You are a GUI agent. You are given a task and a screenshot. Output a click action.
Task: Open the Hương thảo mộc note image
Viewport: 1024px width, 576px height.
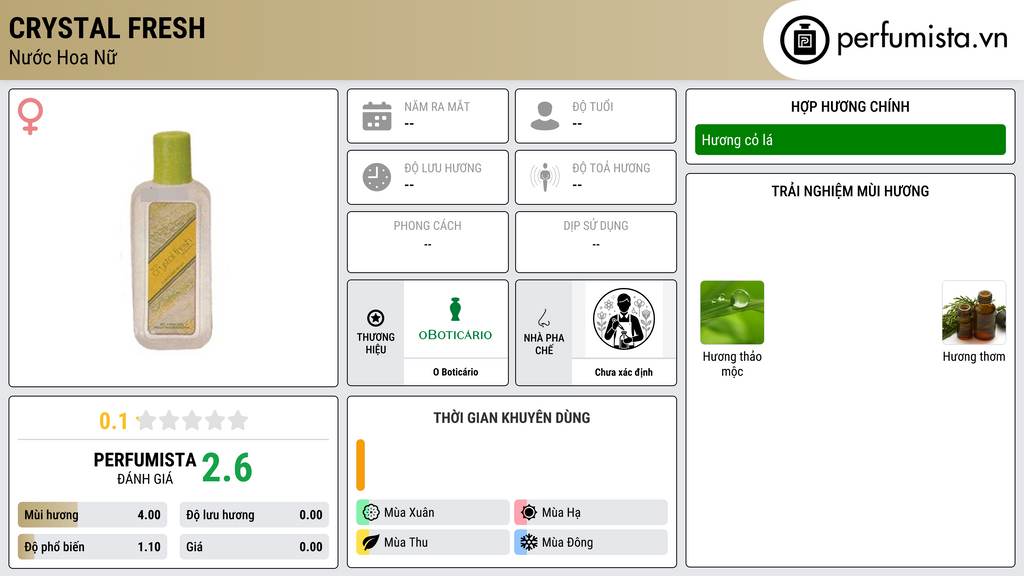732,312
